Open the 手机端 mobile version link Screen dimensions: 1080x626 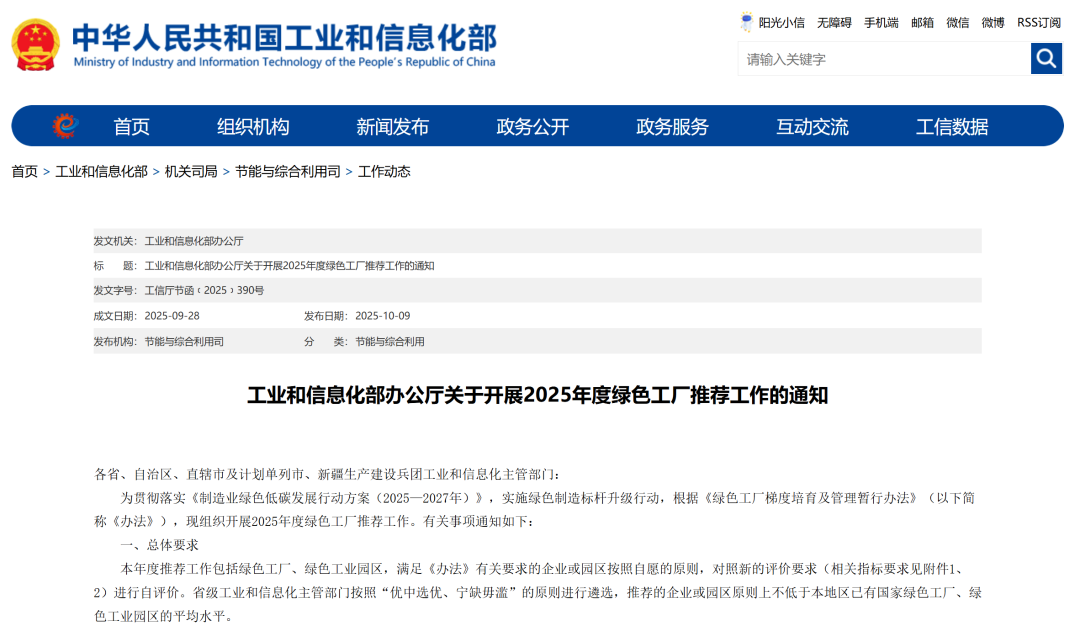(881, 21)
